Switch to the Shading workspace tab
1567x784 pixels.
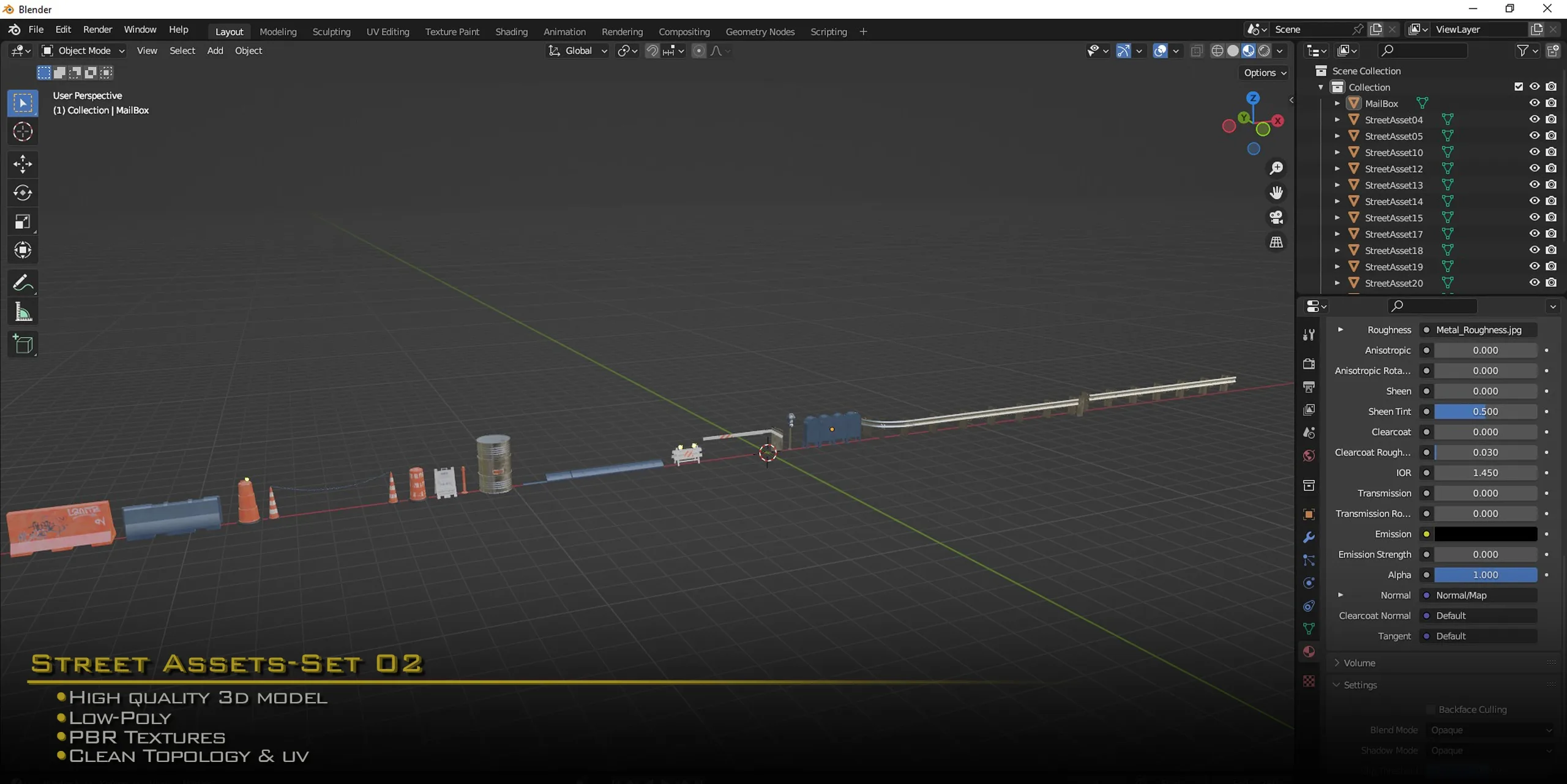[x=511, y=32]
